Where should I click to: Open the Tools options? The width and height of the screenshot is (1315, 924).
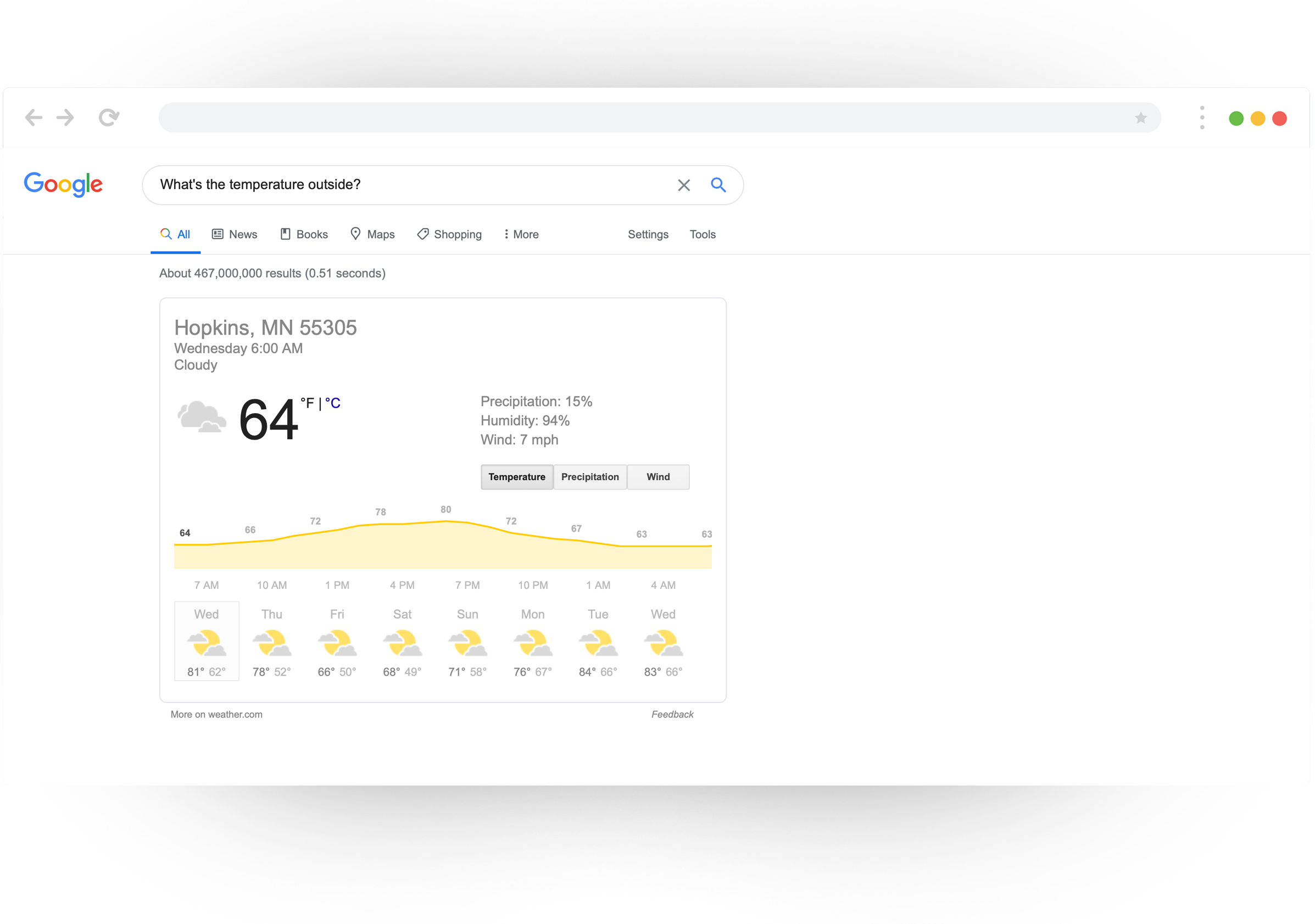[x=702, y=234]
